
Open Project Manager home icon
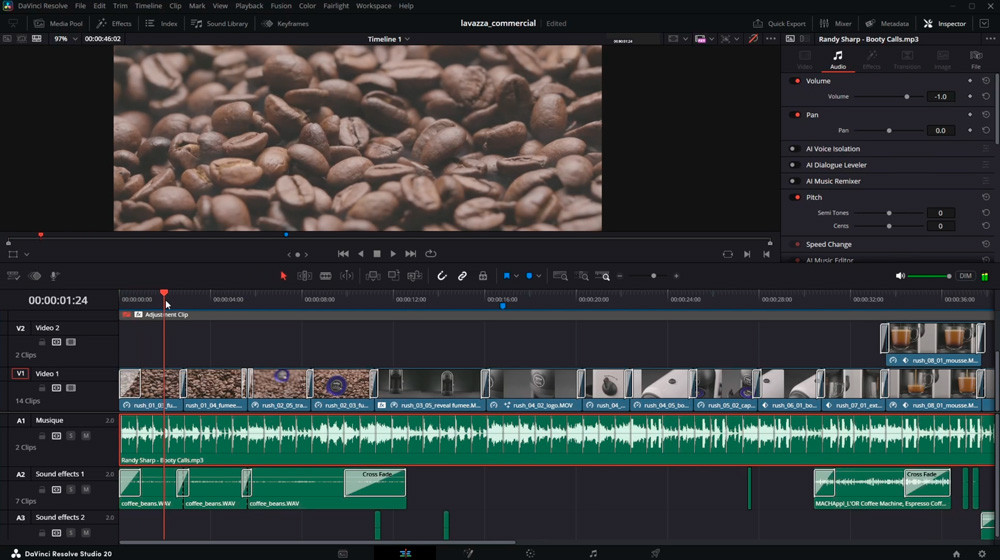click(956, 554)
